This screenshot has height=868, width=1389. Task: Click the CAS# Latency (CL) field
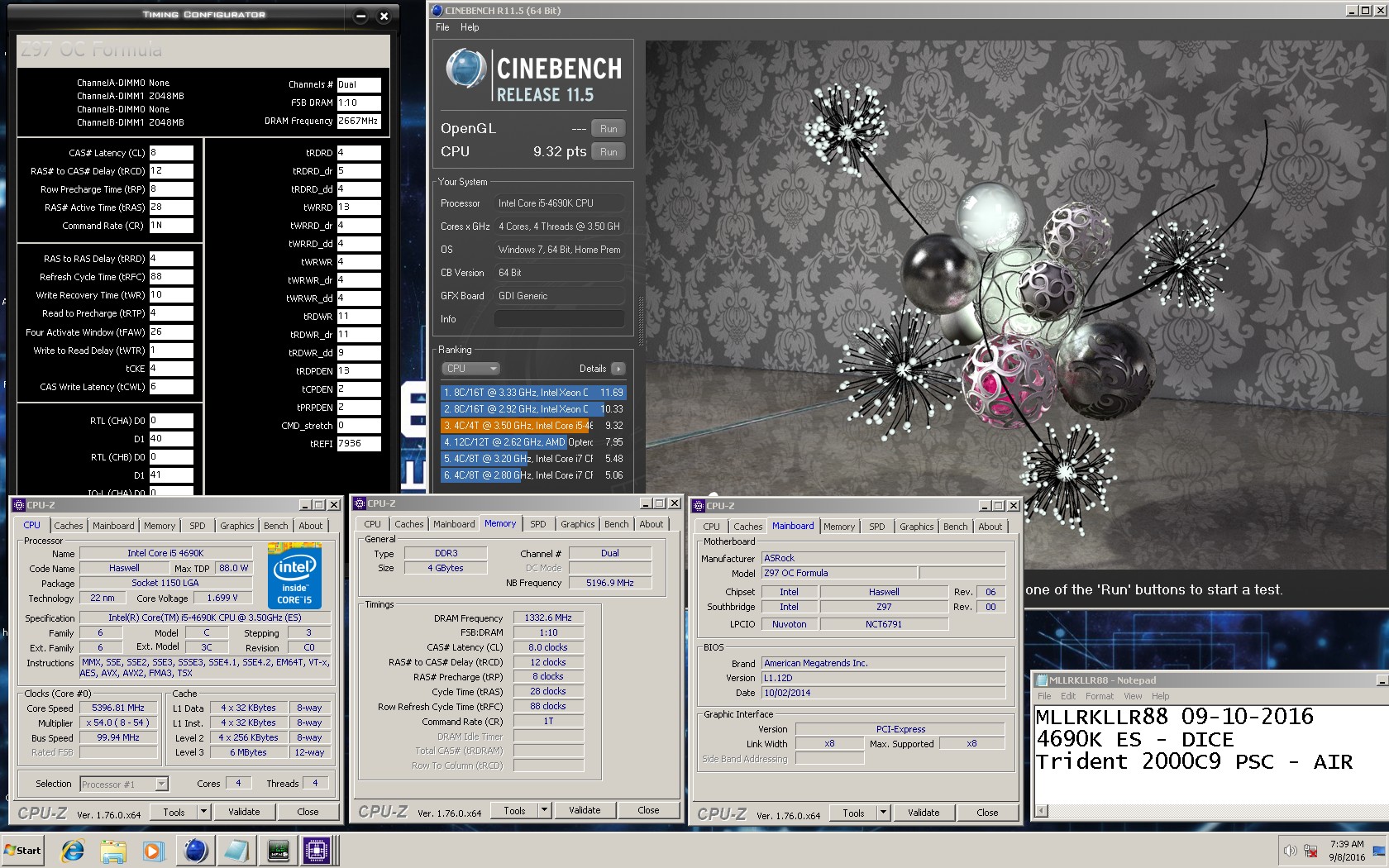[x=171, y=153]
